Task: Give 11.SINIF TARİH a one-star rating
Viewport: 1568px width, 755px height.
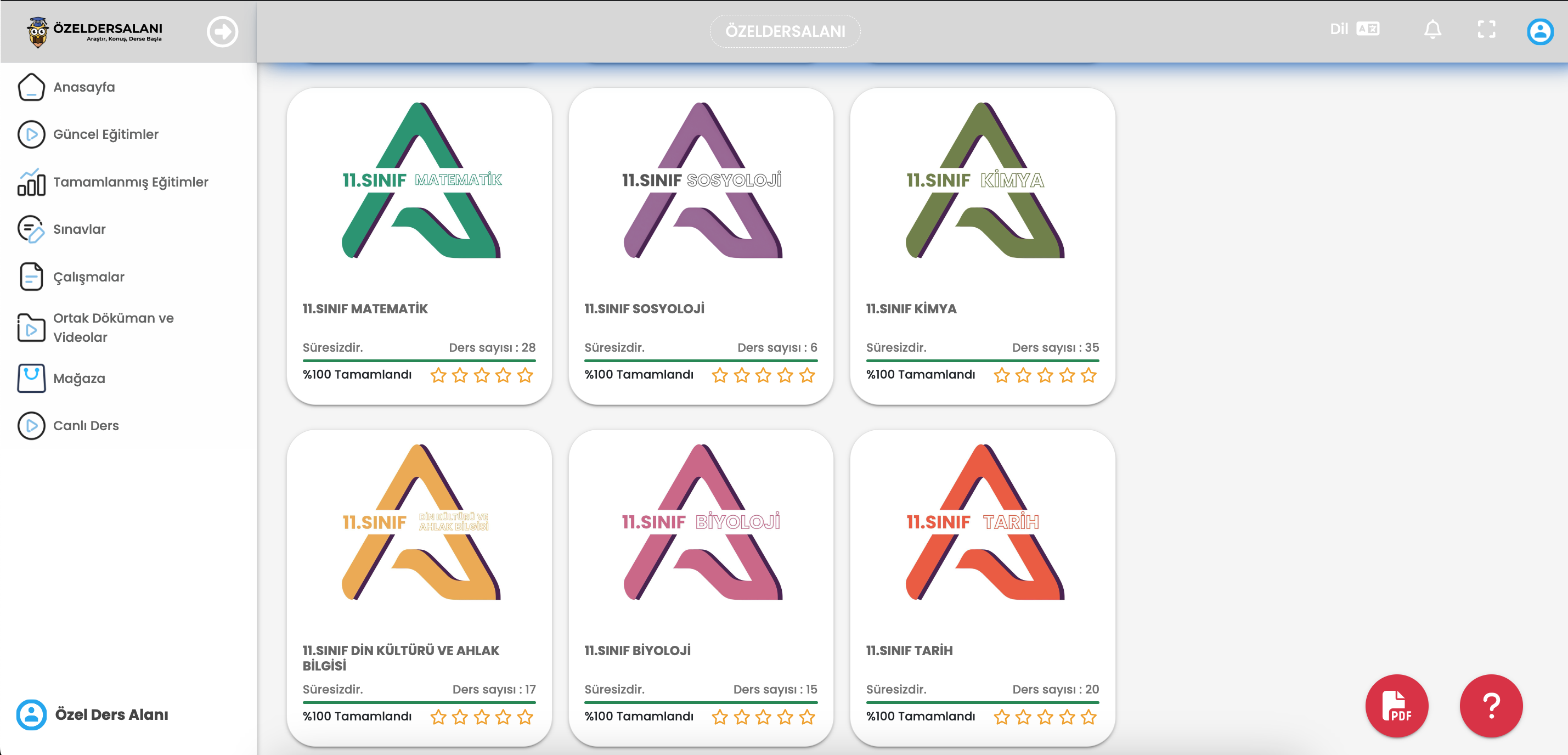Action: [x=1001, y=717]
